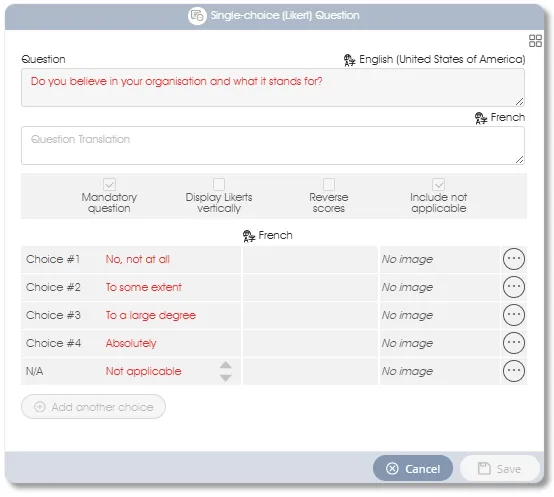Move Not applicable choice down with arrow

coord(225,378)
